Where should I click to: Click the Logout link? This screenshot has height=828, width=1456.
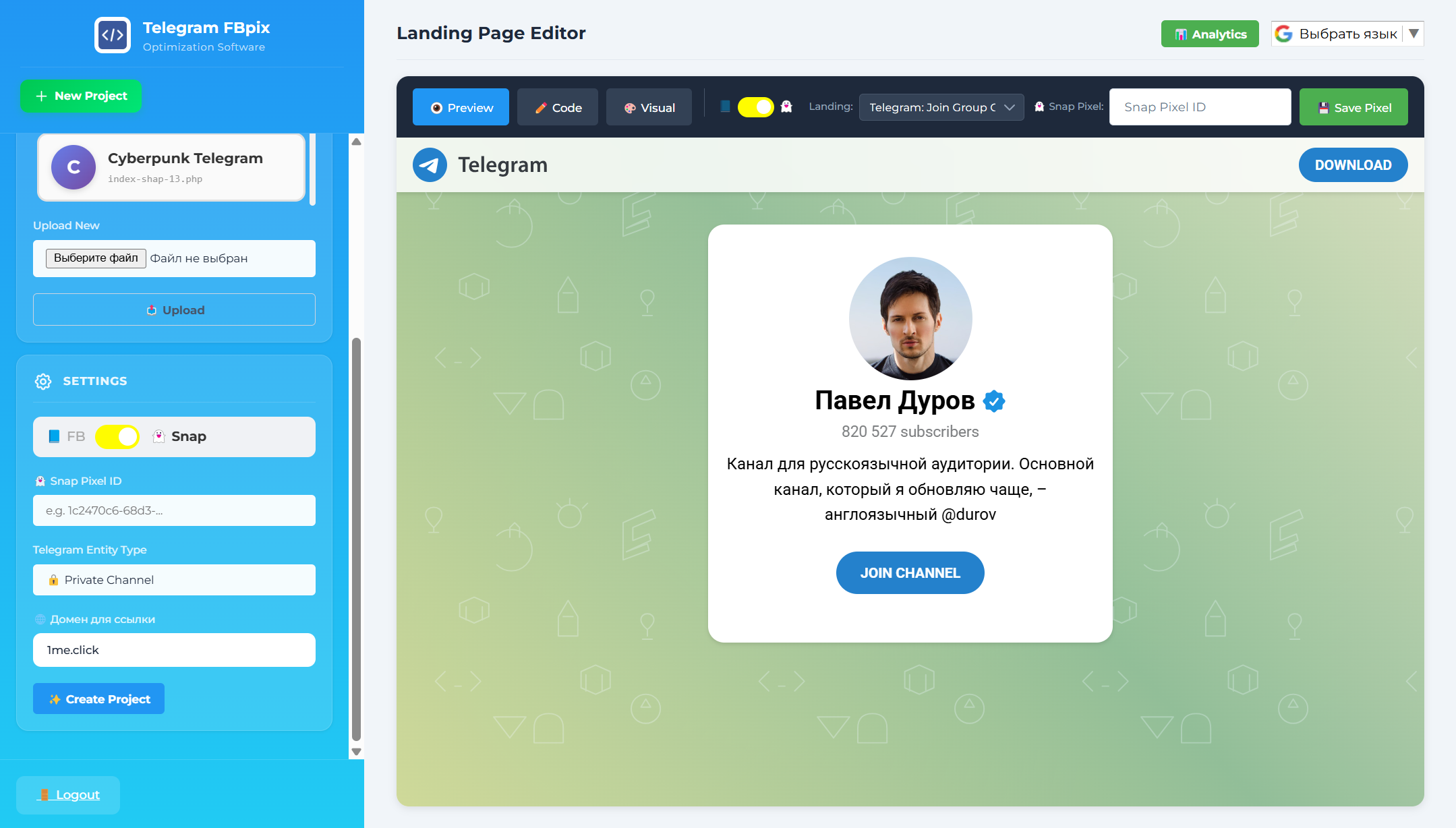pos(77,795)
